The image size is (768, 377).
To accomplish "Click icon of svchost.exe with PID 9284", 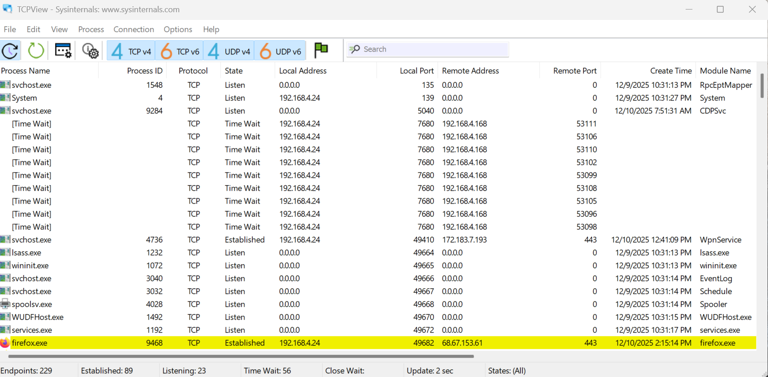I will click(x=5, y=111).
